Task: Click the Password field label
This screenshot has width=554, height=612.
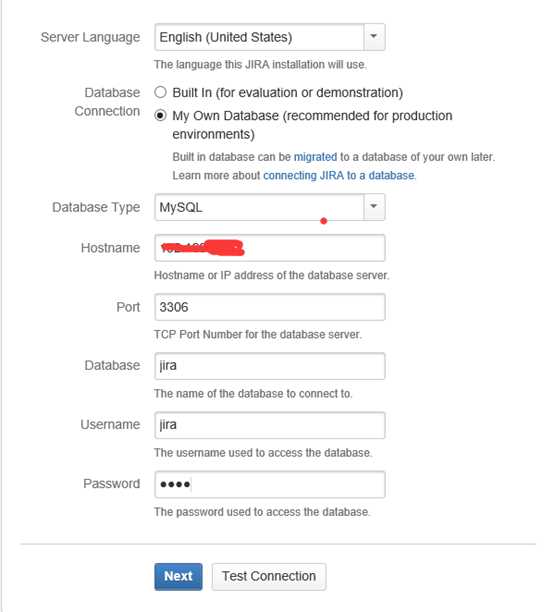Action: click(112, 484)
